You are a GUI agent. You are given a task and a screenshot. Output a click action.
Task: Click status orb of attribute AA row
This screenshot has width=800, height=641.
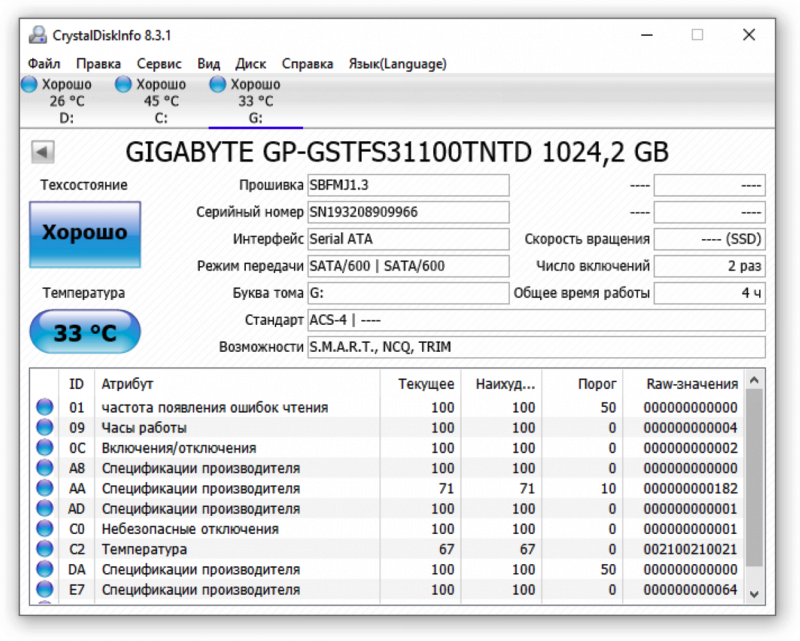coord(45,488)
